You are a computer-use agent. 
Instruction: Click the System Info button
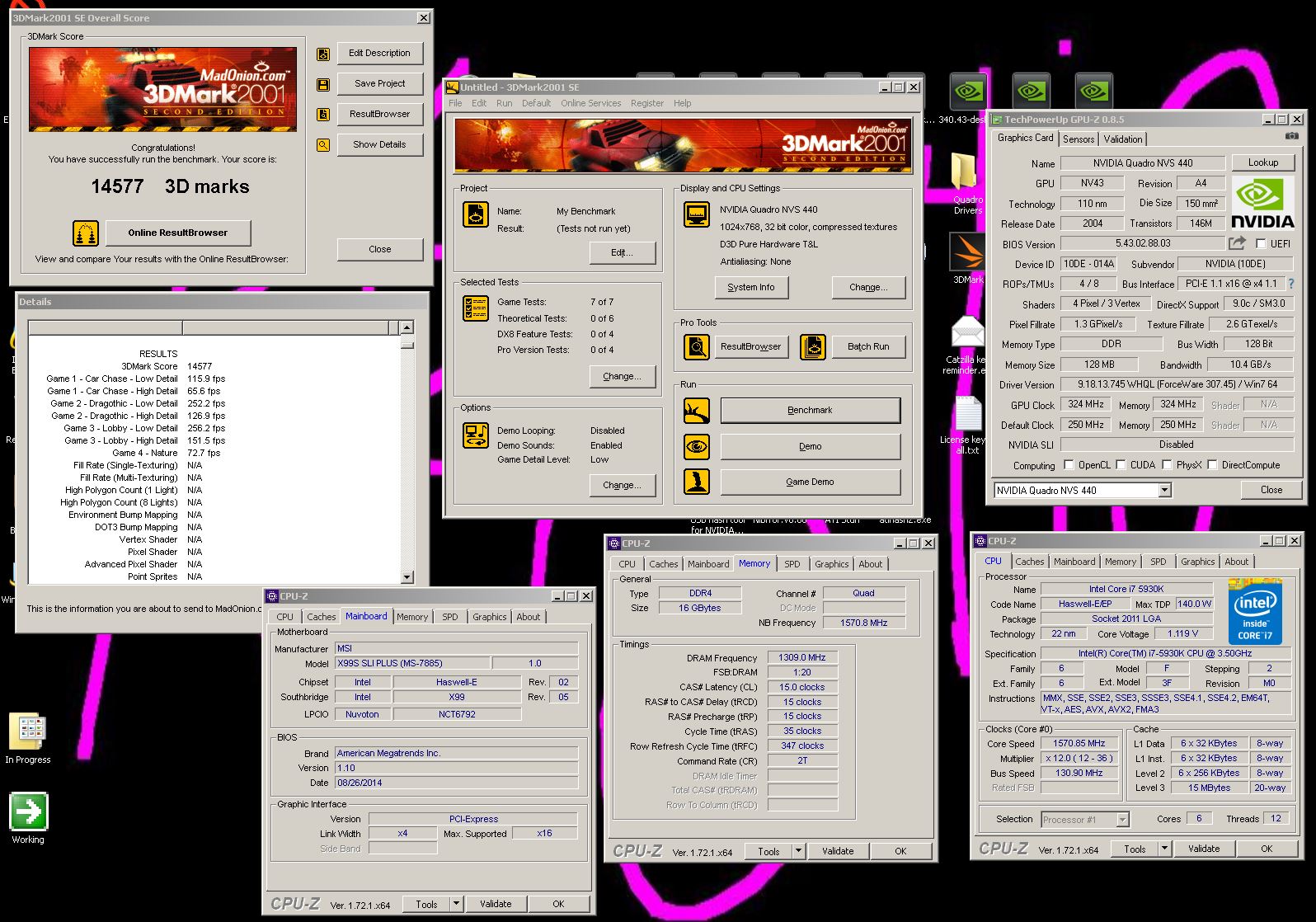tap(751, 288)
